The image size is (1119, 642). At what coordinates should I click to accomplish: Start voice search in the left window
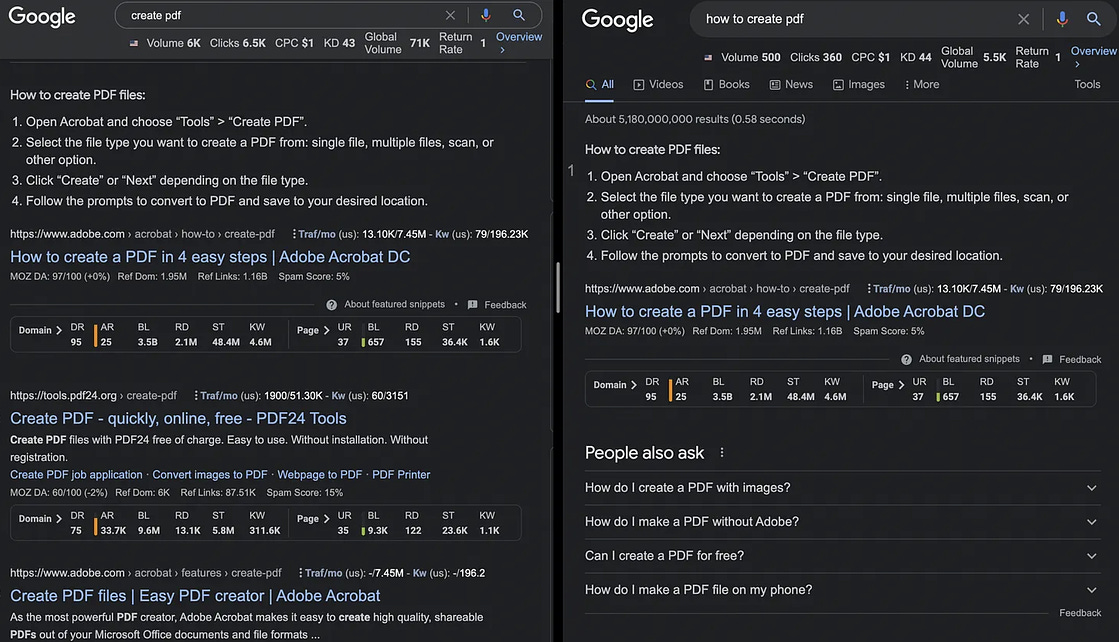pyautogui.click(x=485, y=15)
